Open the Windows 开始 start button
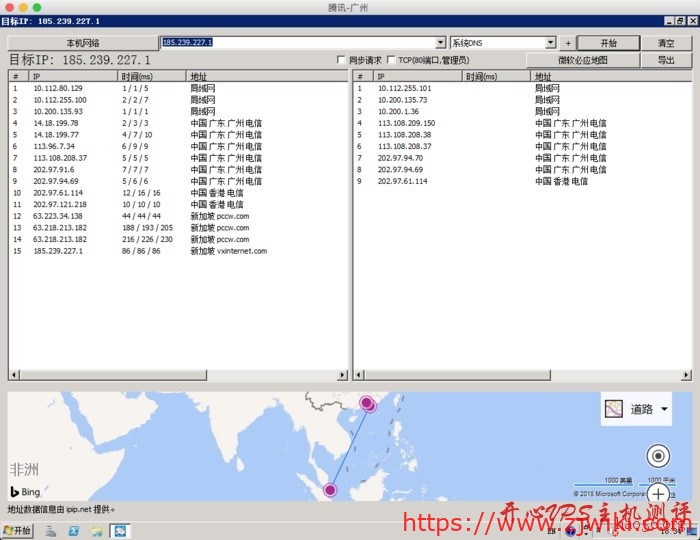 tap(17, 531)
